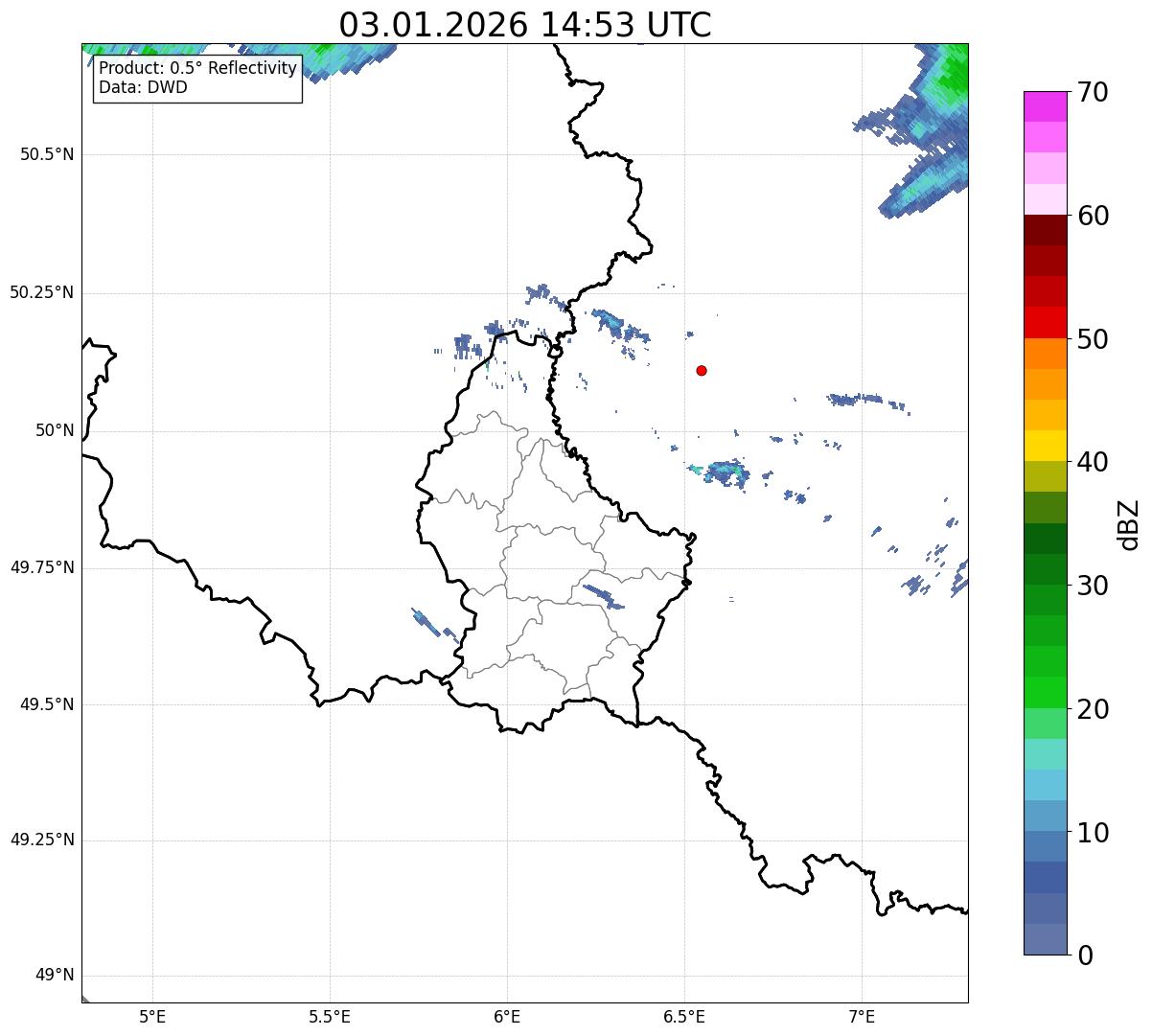Click the 49°N latitude label
Viewport: 1152px width, 1036px height.
pyautogui.click(x=55, y=976)
